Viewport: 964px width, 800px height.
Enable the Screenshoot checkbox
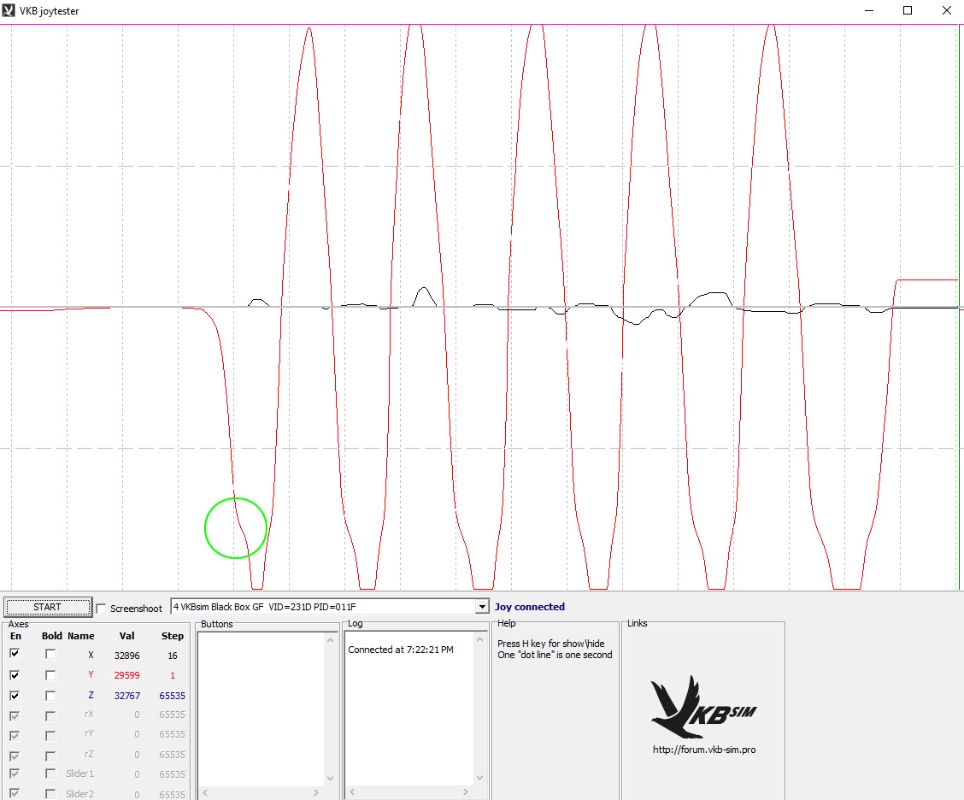coord(101,608)
